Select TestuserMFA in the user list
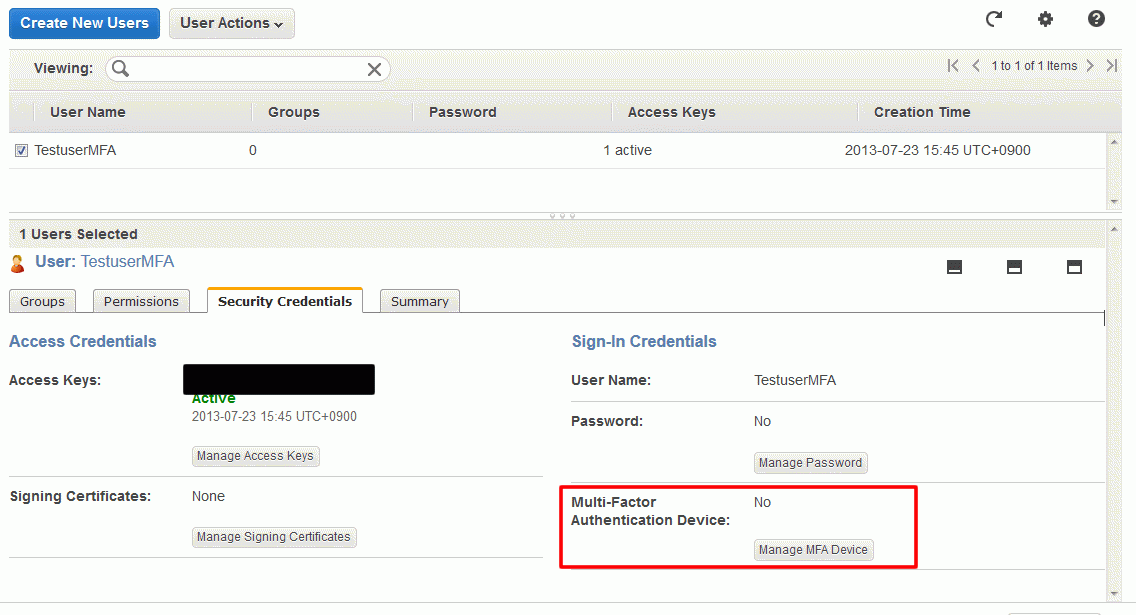Image resolution: width=1136 pixels, height=615 pixels. click(75, 151)
